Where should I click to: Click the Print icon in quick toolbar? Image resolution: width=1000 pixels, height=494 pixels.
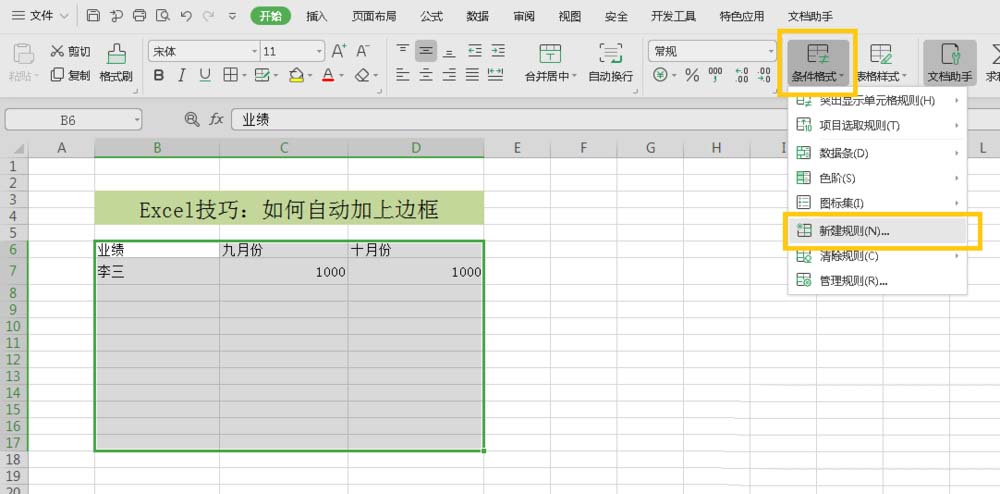[140, 16]
